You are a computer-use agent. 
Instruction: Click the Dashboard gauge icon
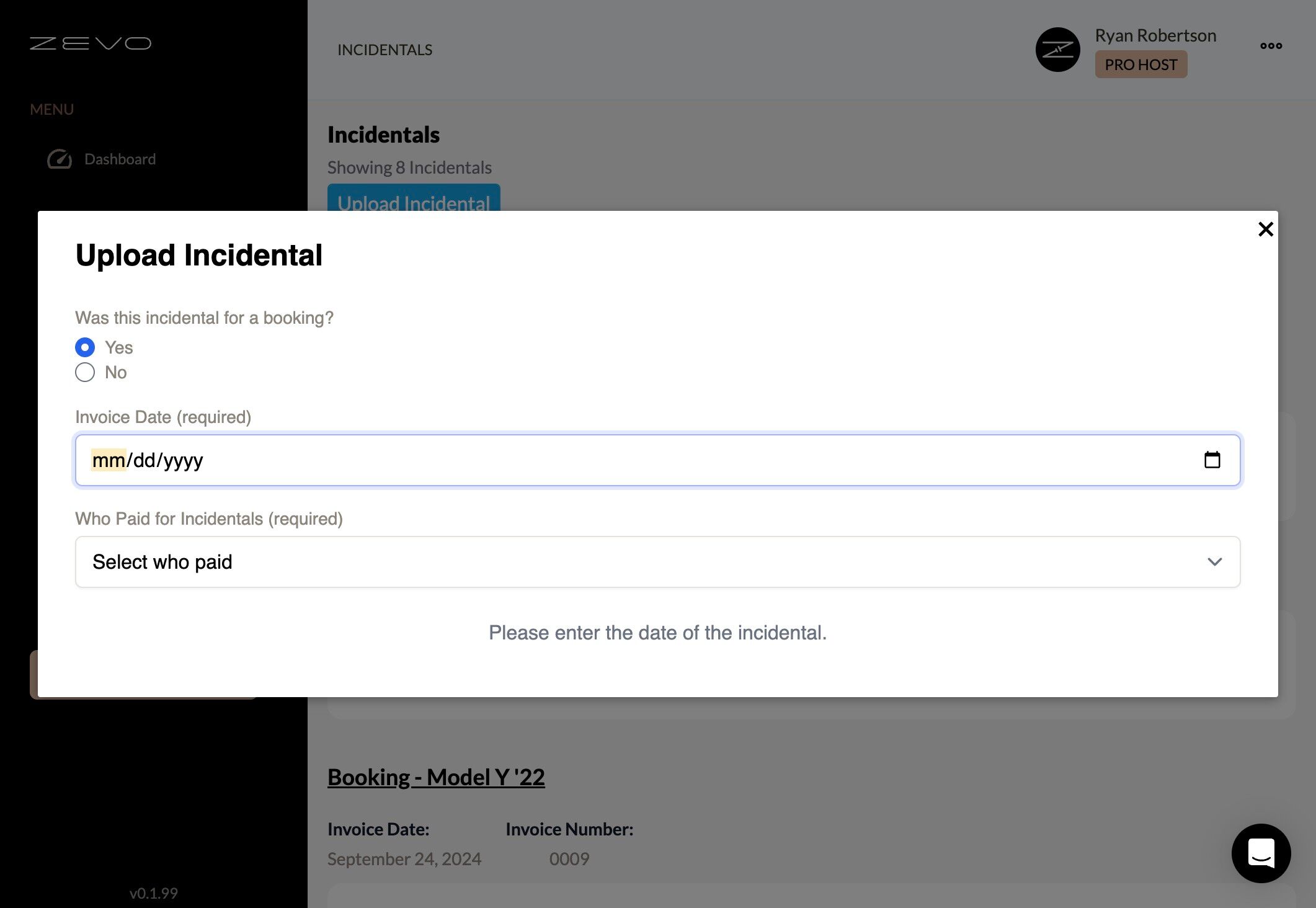coord(60,159)
